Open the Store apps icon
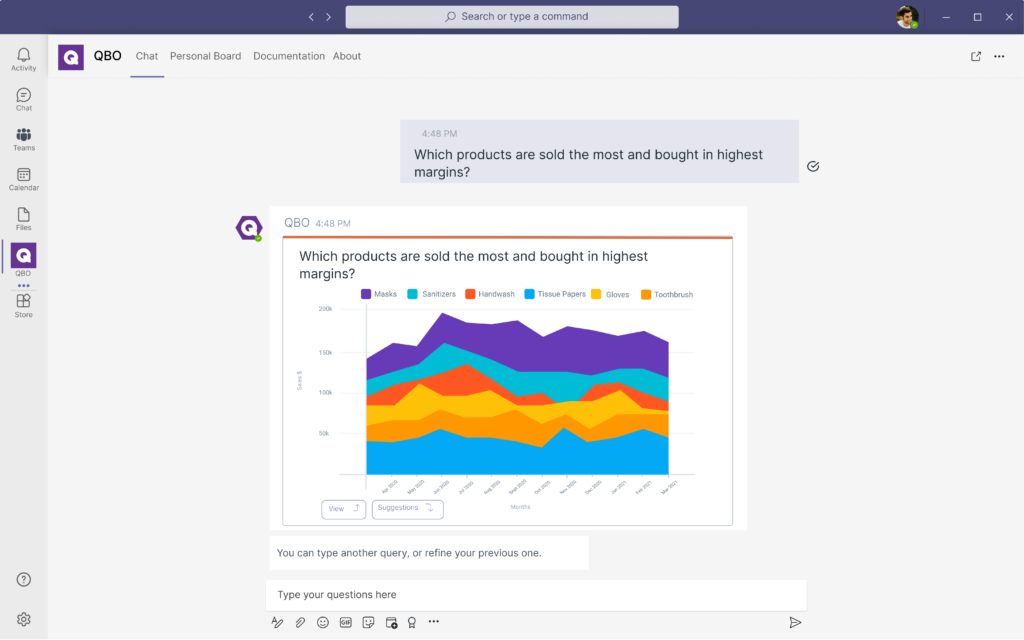The width and height of the screenshot is (1024, 640). point(23,305)
